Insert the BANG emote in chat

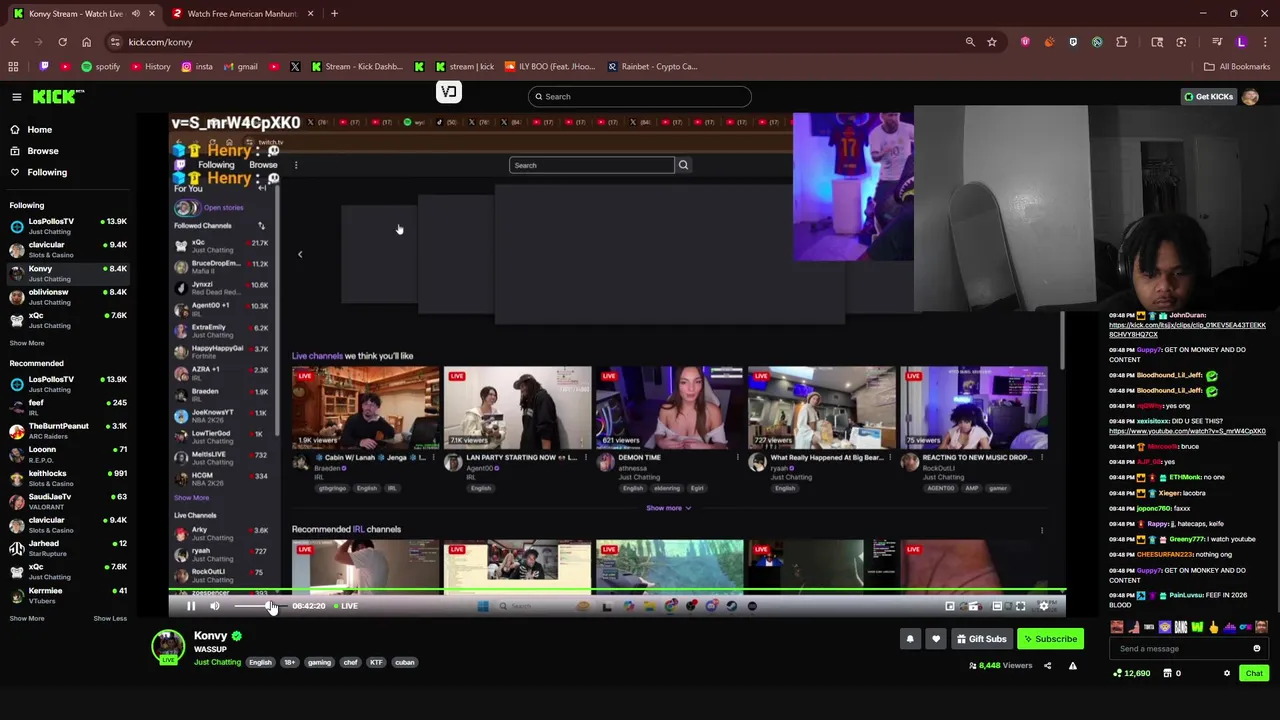tap(1181, 628)
